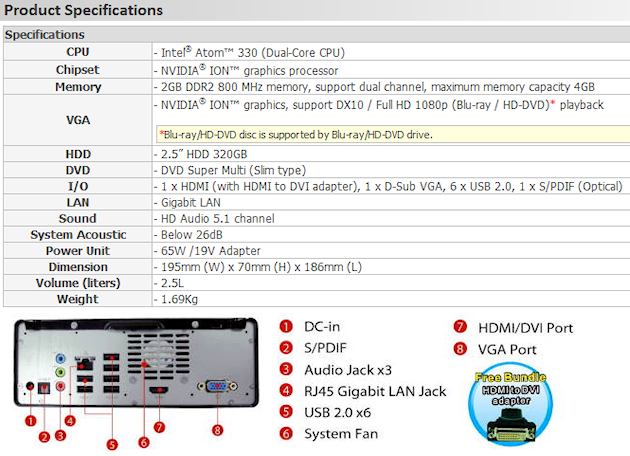Image resolution: width=630 pixels, height=456 pixels.
Task: Select the HDMI to DVI adapter I/O description
Action: click(391, 186)
